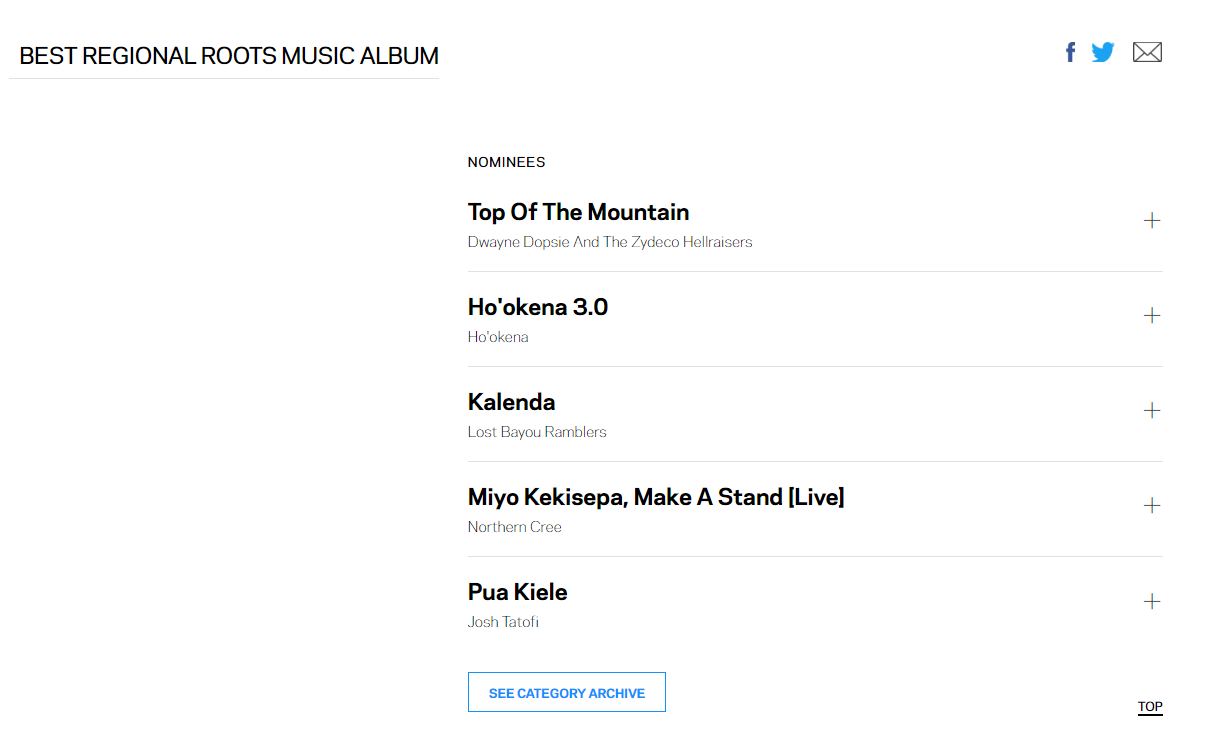Click artist Dwayne Dopsie And The Zydeco Hellraisers
Viewport: 1206px width, 743px height.
click(x=610, y=242)
